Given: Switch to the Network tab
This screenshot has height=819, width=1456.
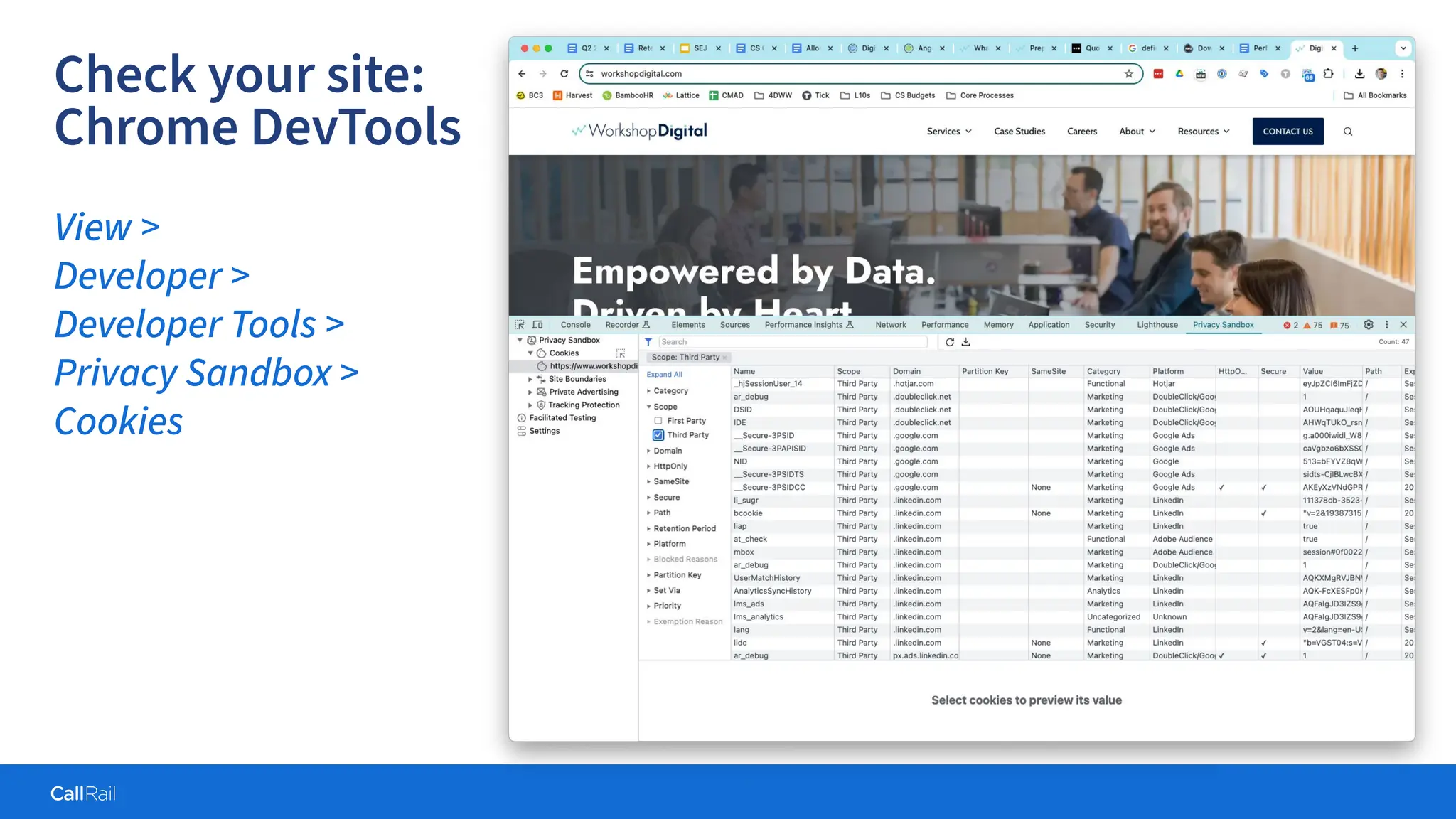Looking at the screenshot, I should [891, 325].
